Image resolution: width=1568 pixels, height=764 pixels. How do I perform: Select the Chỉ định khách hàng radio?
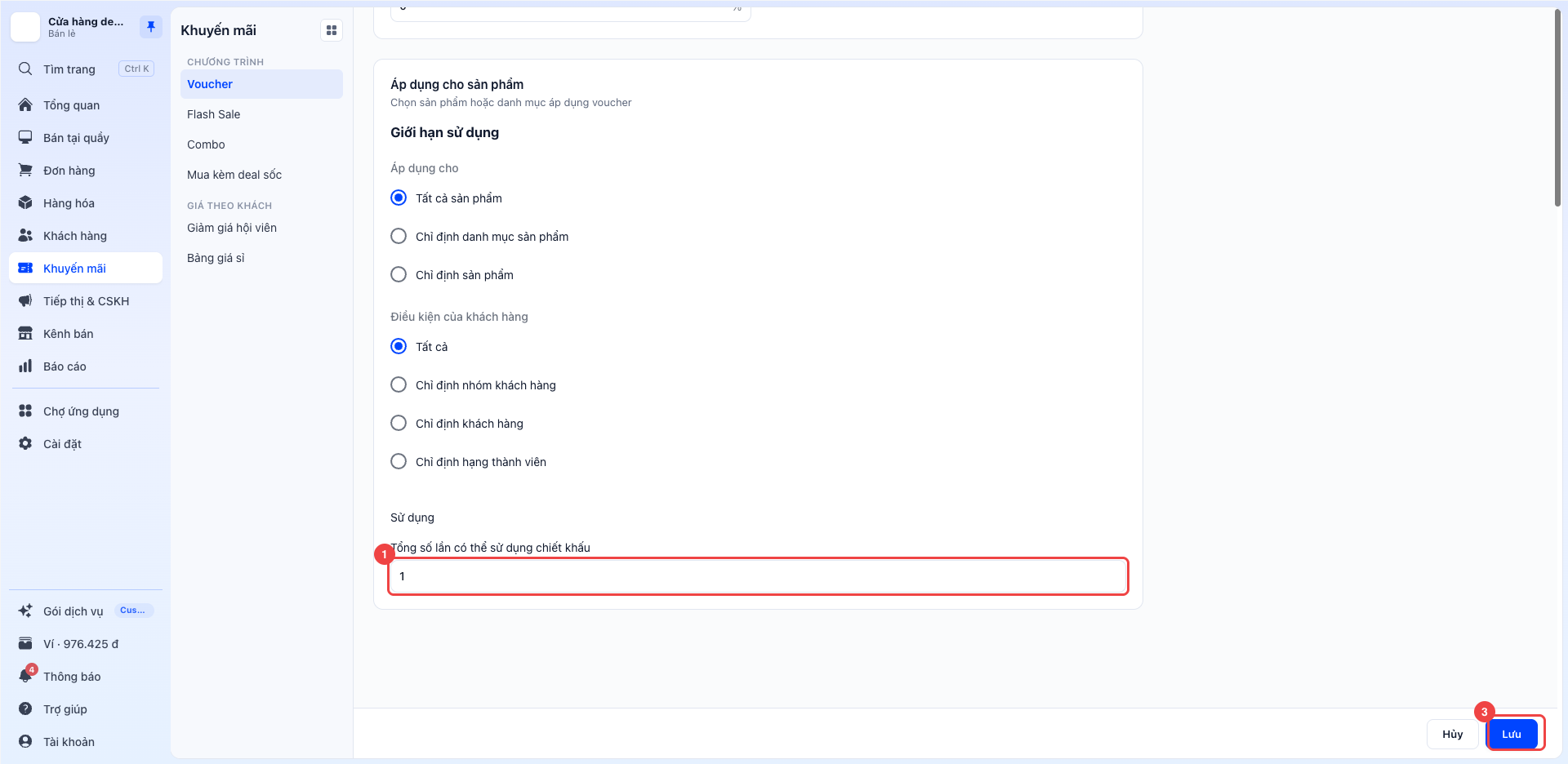[399, 423]
